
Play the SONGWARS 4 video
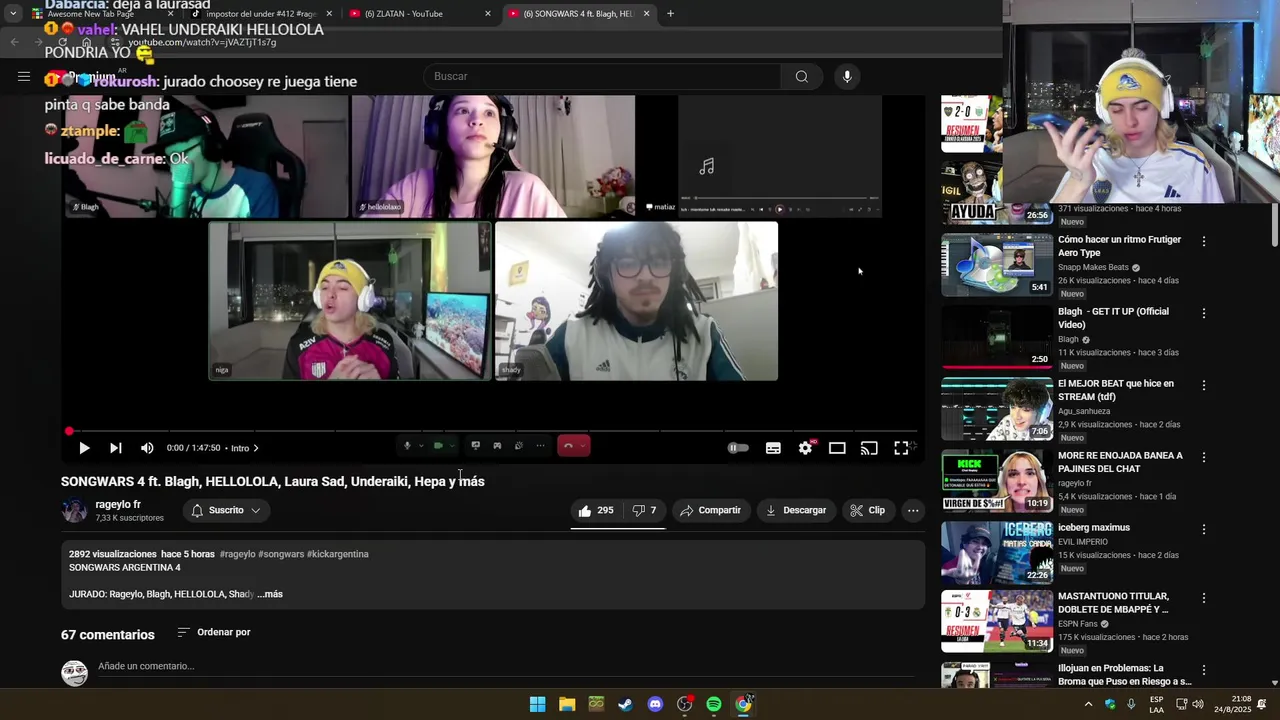click(x=84, y=448)
